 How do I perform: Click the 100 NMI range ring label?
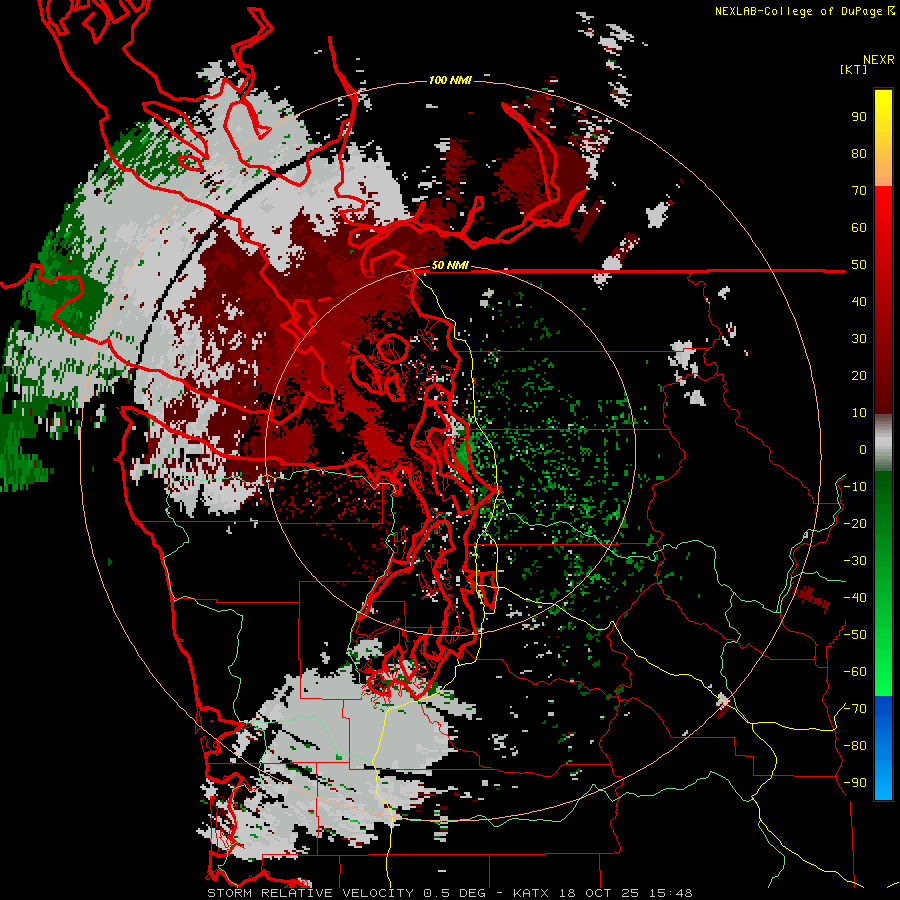[450, 80]
